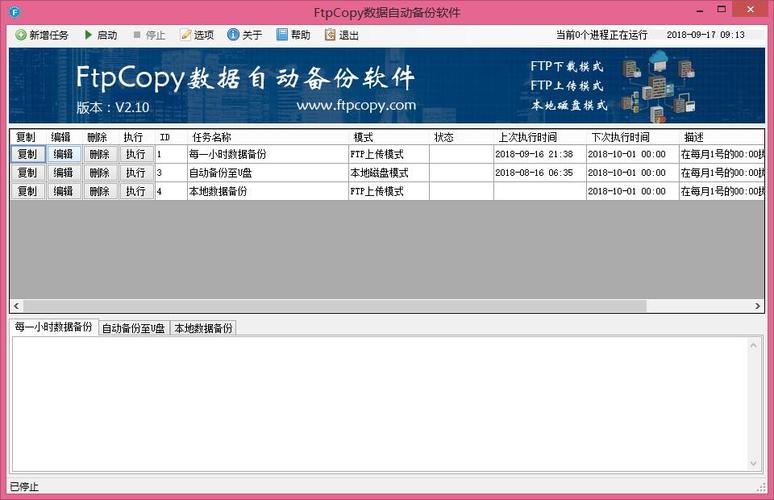
Task: Copy the 本地数据备份 task row
Action: tap(28, 191)
